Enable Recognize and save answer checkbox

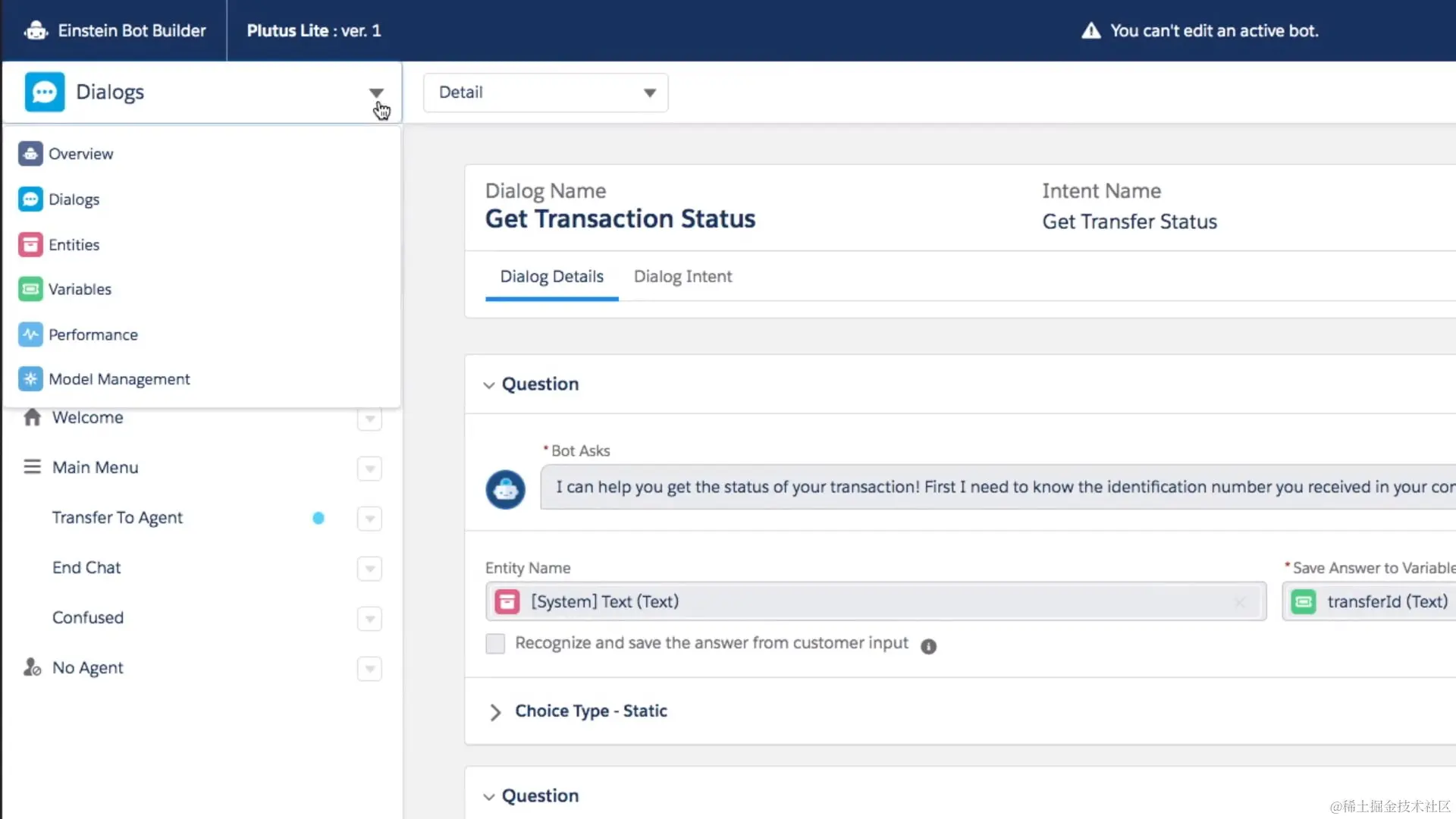point(495,644)
